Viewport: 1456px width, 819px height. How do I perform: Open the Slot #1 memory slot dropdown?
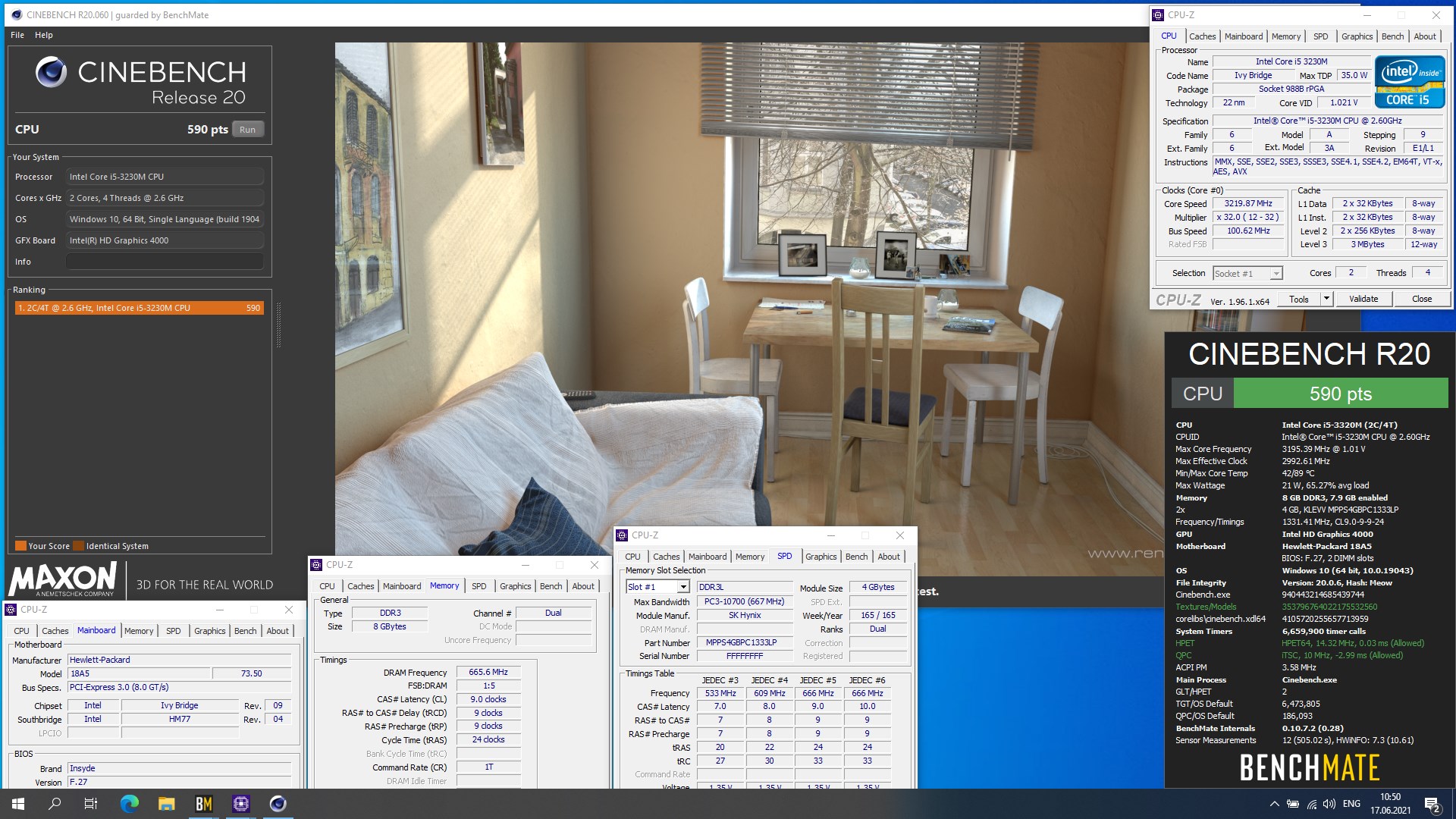[657, 587]
